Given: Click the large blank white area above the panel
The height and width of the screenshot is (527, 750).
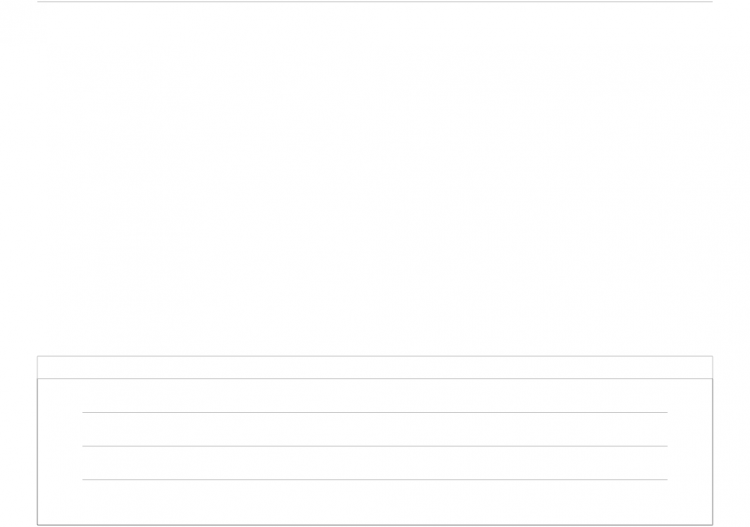Looking at the screenshot, I should tap(375, 179).
